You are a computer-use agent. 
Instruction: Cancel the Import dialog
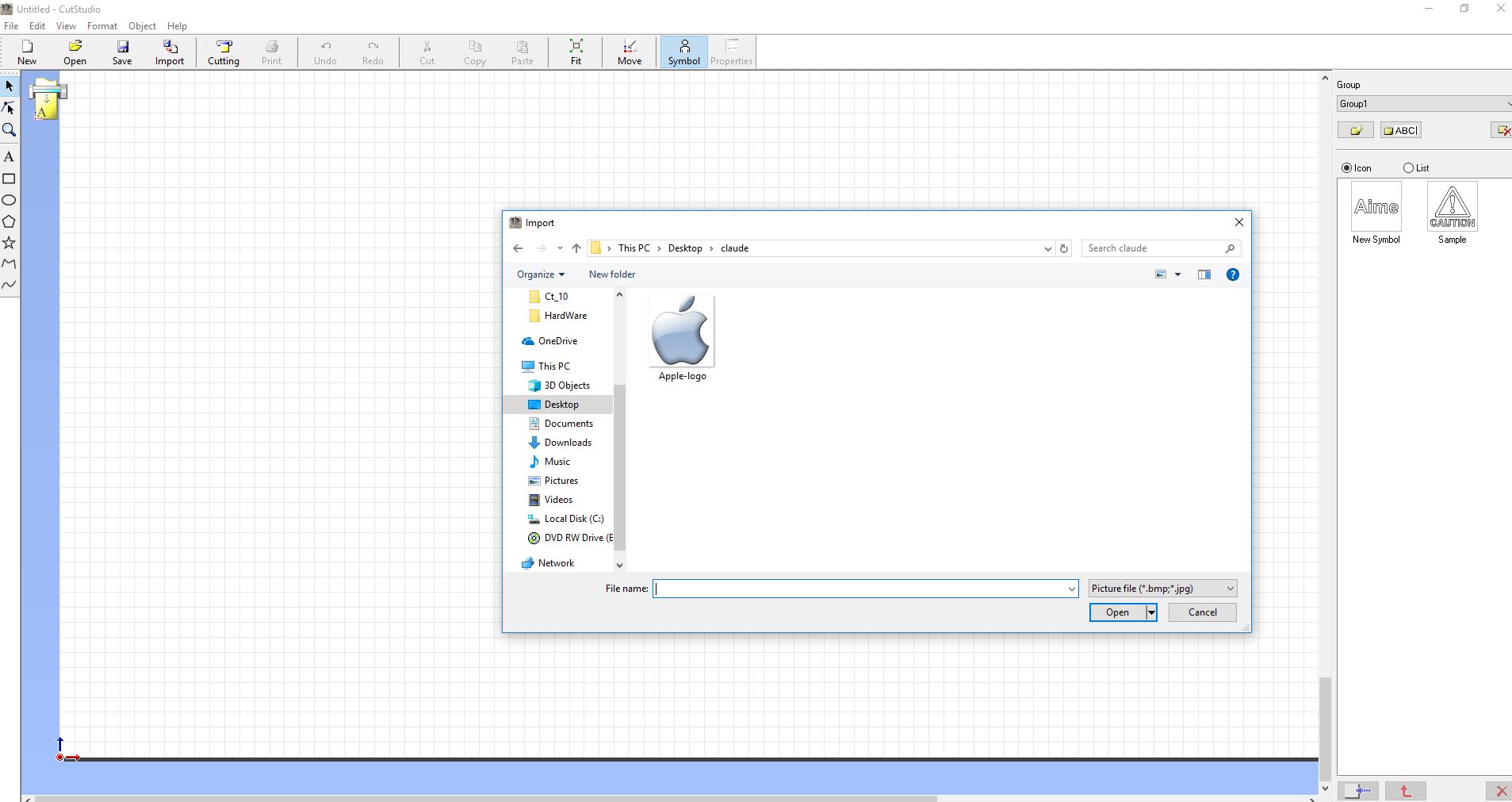1202,612
